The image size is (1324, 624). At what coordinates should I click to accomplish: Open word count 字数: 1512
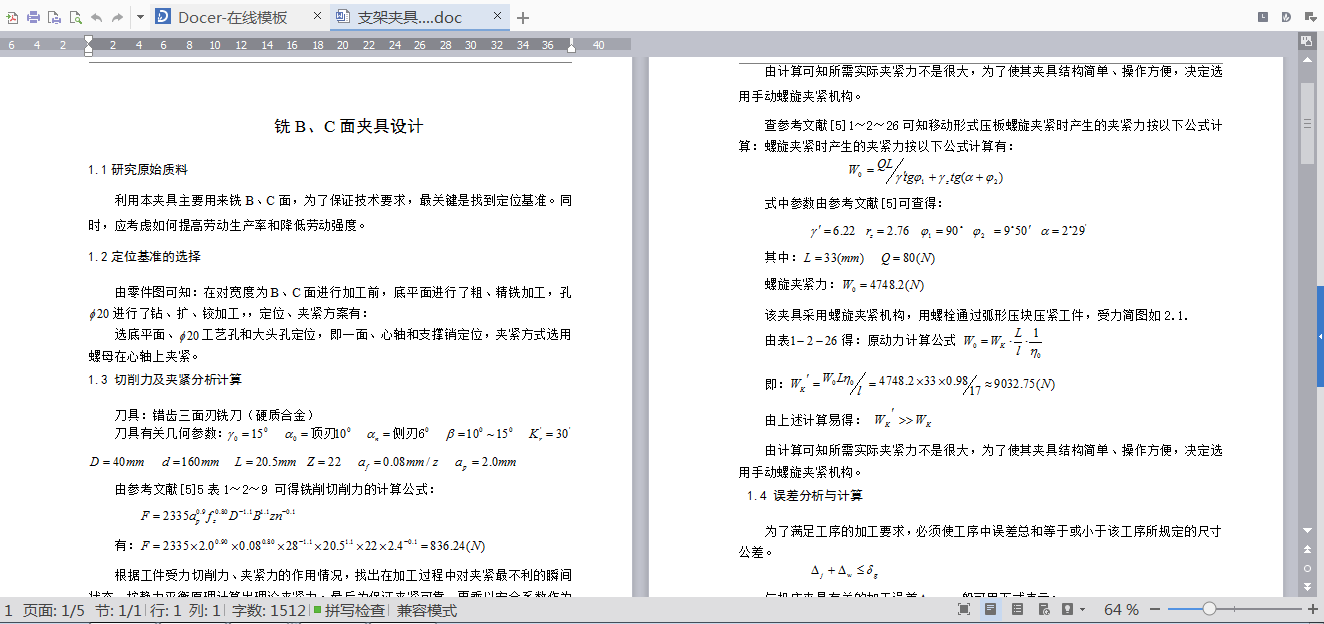coord(268,610)
